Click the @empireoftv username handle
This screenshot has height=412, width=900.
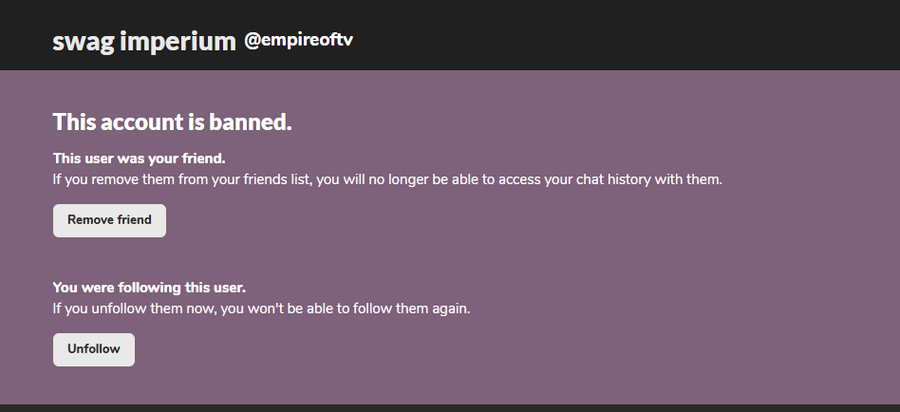[298, 42]
